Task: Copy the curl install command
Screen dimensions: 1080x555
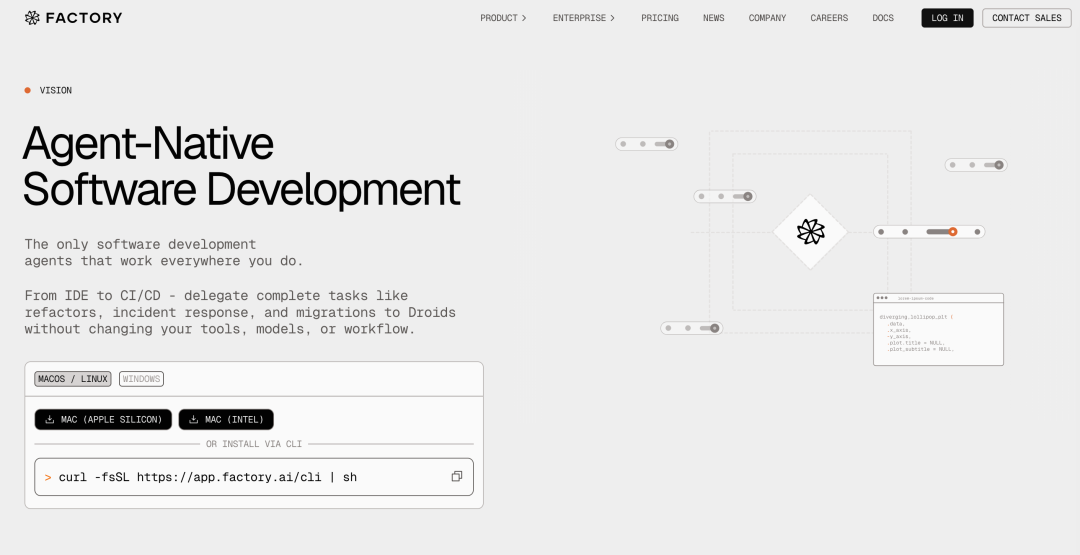Action: click(456, 477)
